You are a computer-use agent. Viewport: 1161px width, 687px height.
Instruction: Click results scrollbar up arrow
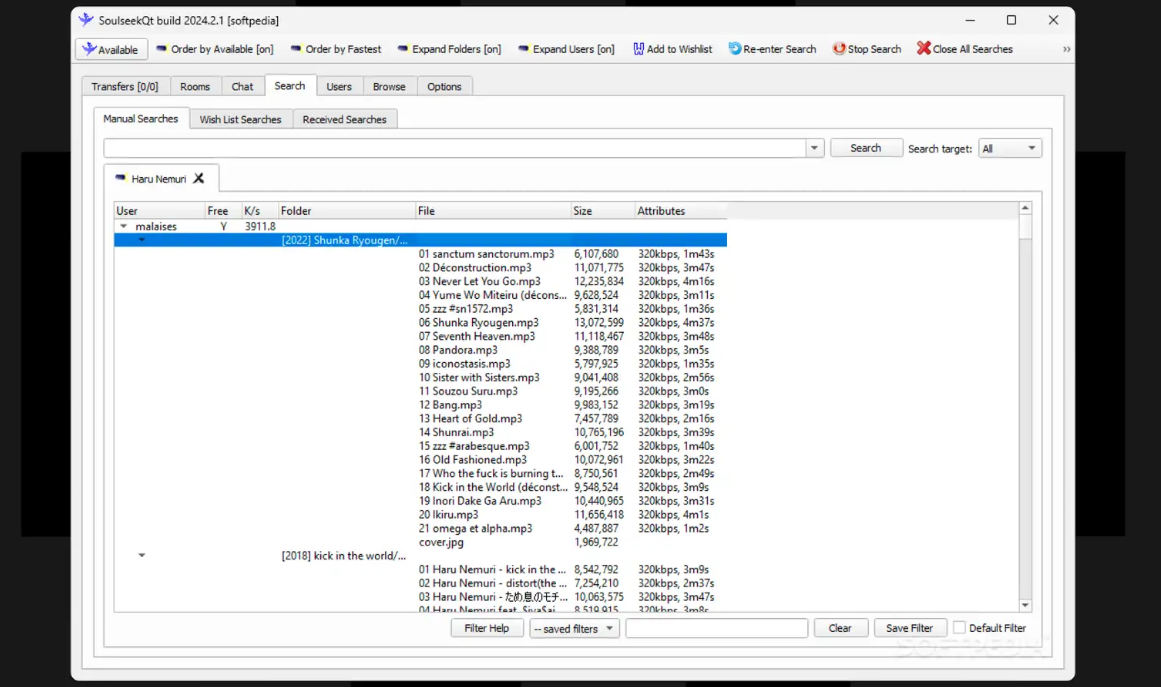pos(1025,208)
